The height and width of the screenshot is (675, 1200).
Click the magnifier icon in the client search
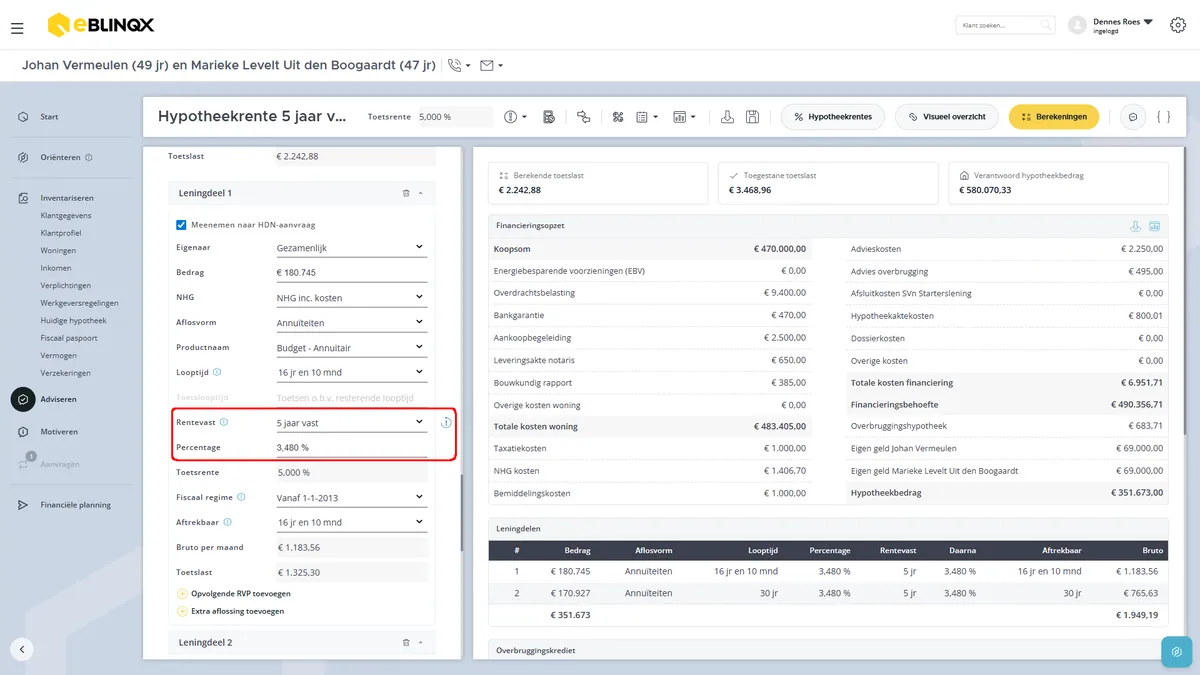pyautogui.click(x=1045, y=26)
